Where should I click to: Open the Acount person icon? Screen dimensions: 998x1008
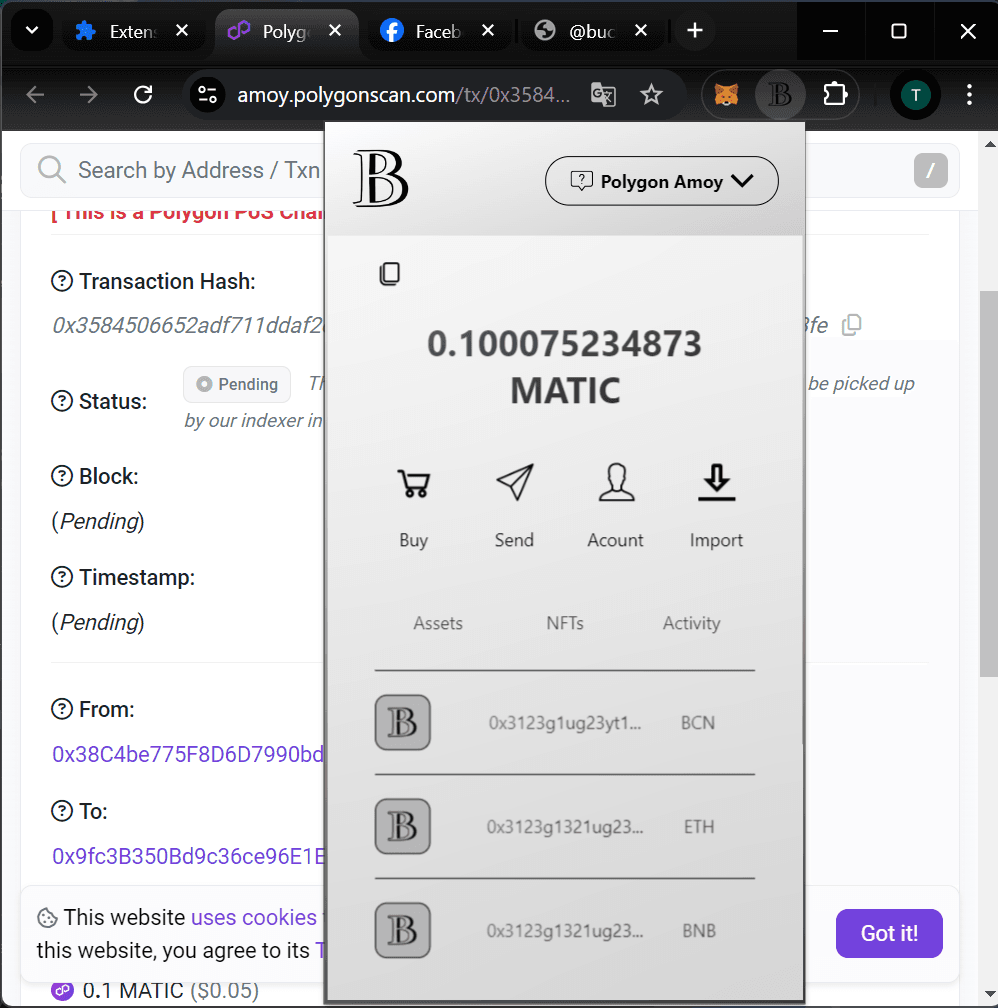(616, 482)
